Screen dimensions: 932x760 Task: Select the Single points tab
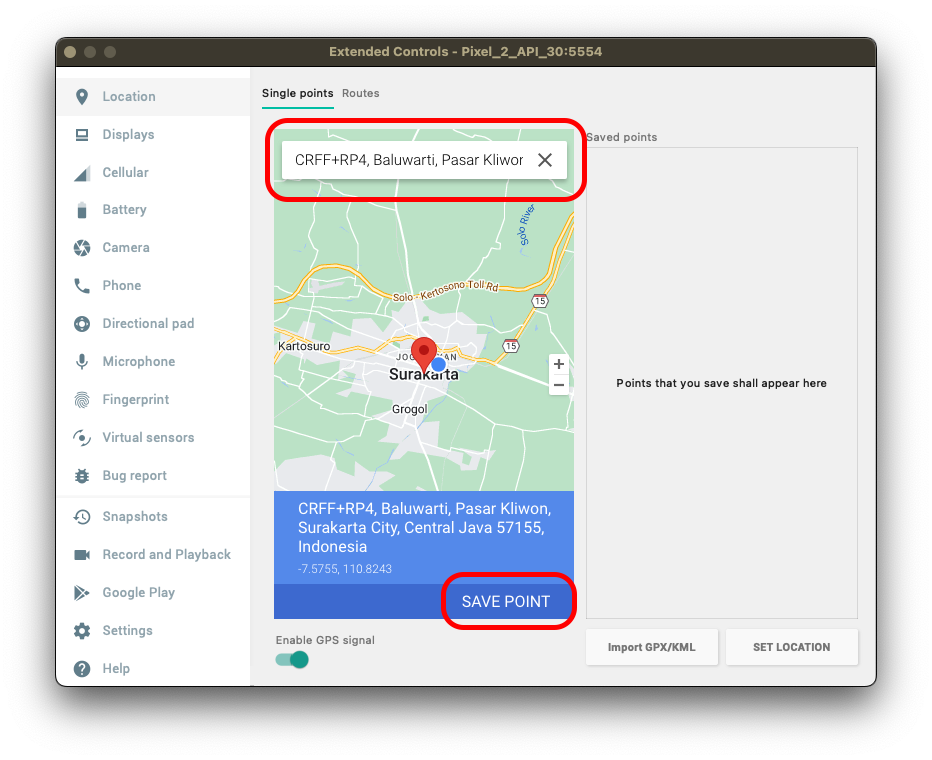coord(297,93)
